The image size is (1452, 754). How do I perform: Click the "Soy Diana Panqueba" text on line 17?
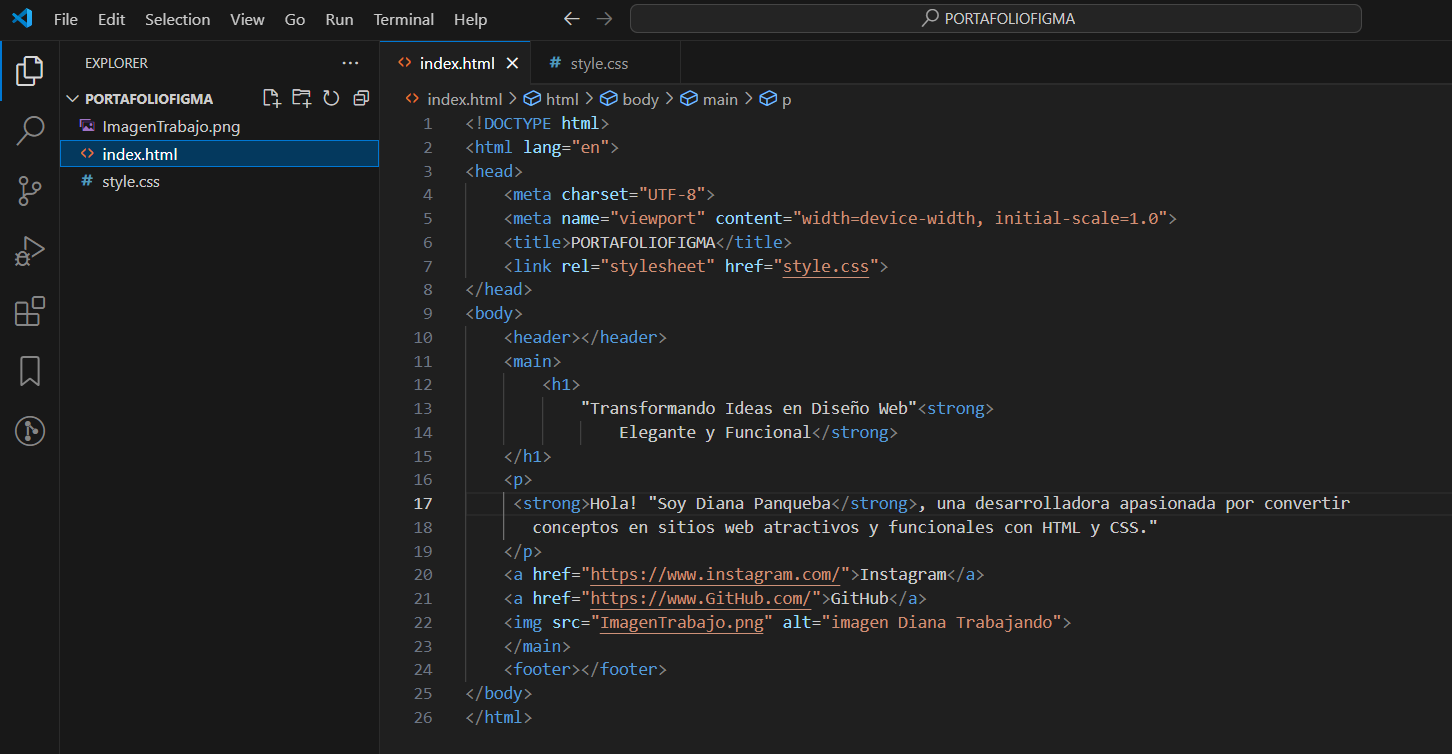point(740,503)
